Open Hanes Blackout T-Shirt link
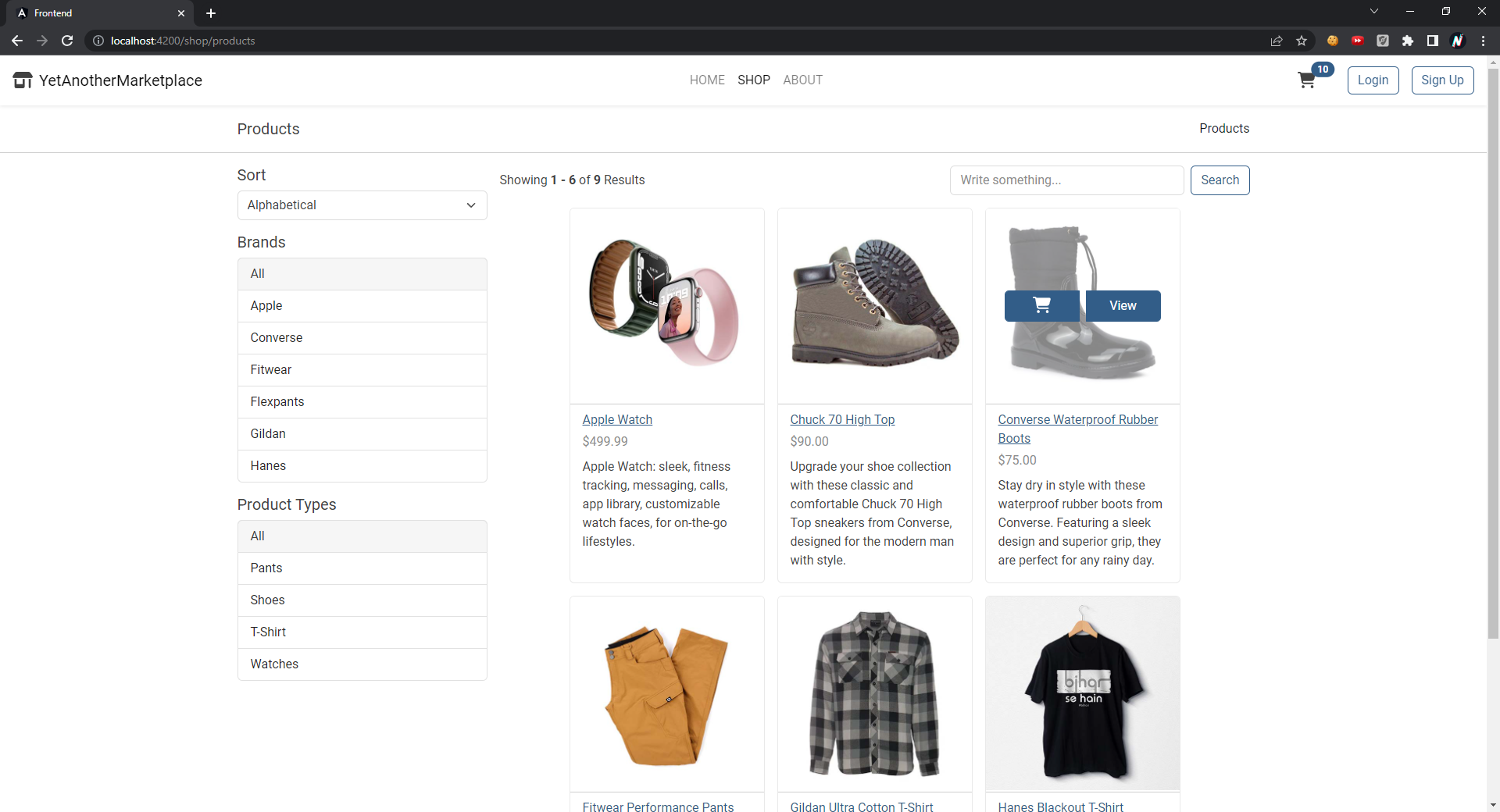1500x812 pixels. pyautogui.click(x=1060, y=807)
